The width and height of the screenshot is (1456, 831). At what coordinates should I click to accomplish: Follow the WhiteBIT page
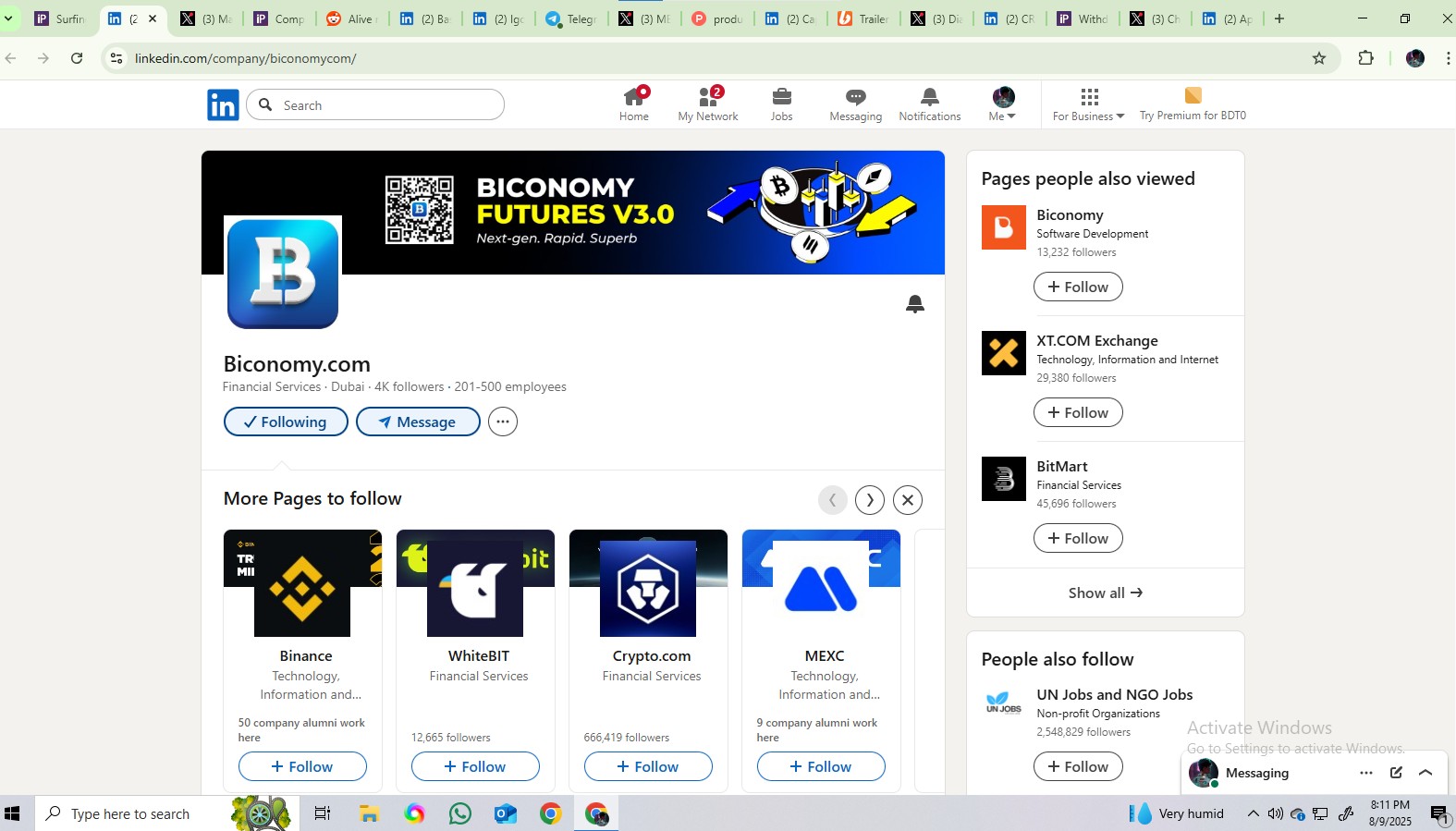click(x=475, y=766)
